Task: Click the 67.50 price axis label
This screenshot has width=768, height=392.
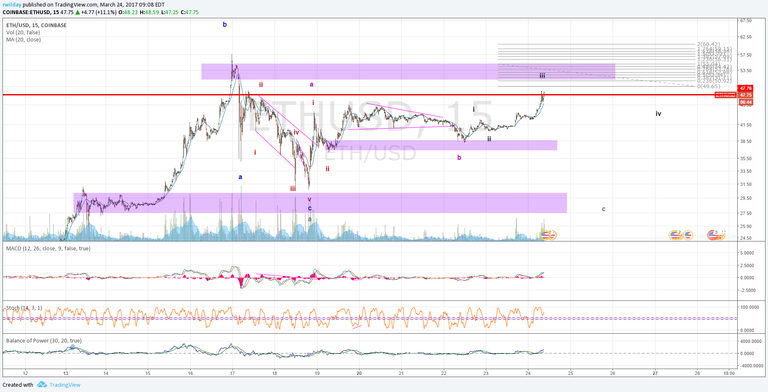Action: (745, 21)
